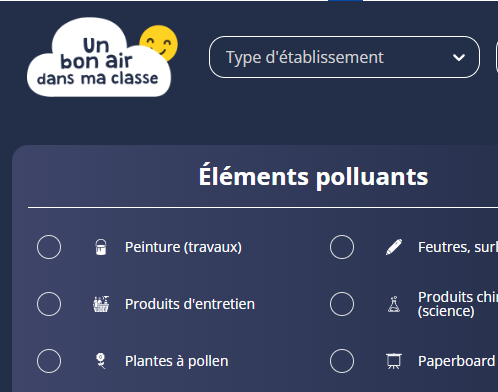Select the Produits d'entretien radio button
This screenshot has width=498, height=392.
tap(49, 304)
